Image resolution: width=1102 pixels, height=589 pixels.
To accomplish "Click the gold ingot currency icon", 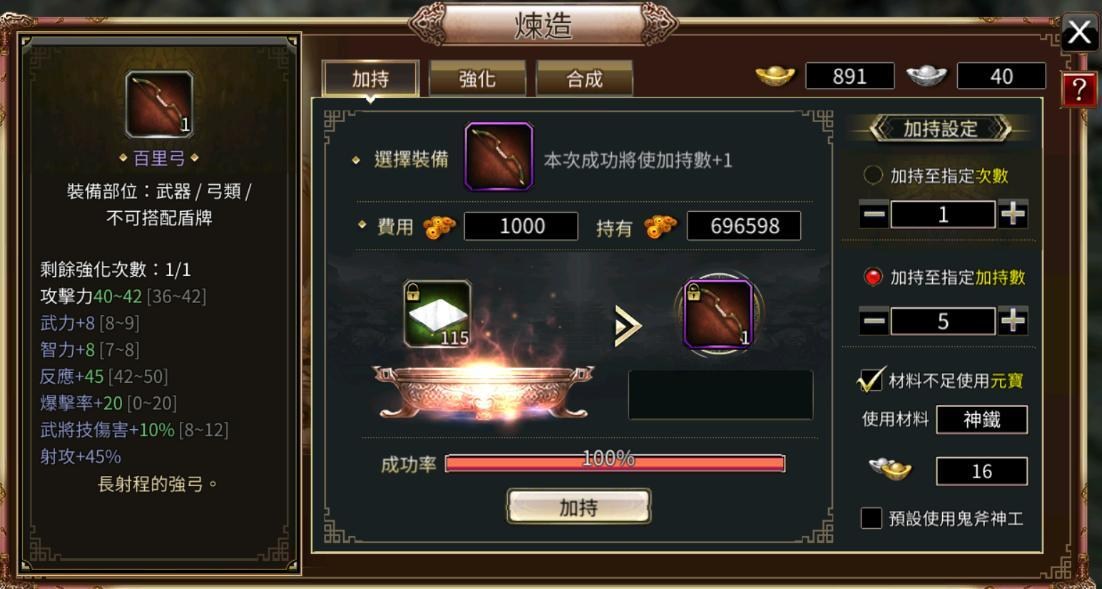I will [775, 75].
